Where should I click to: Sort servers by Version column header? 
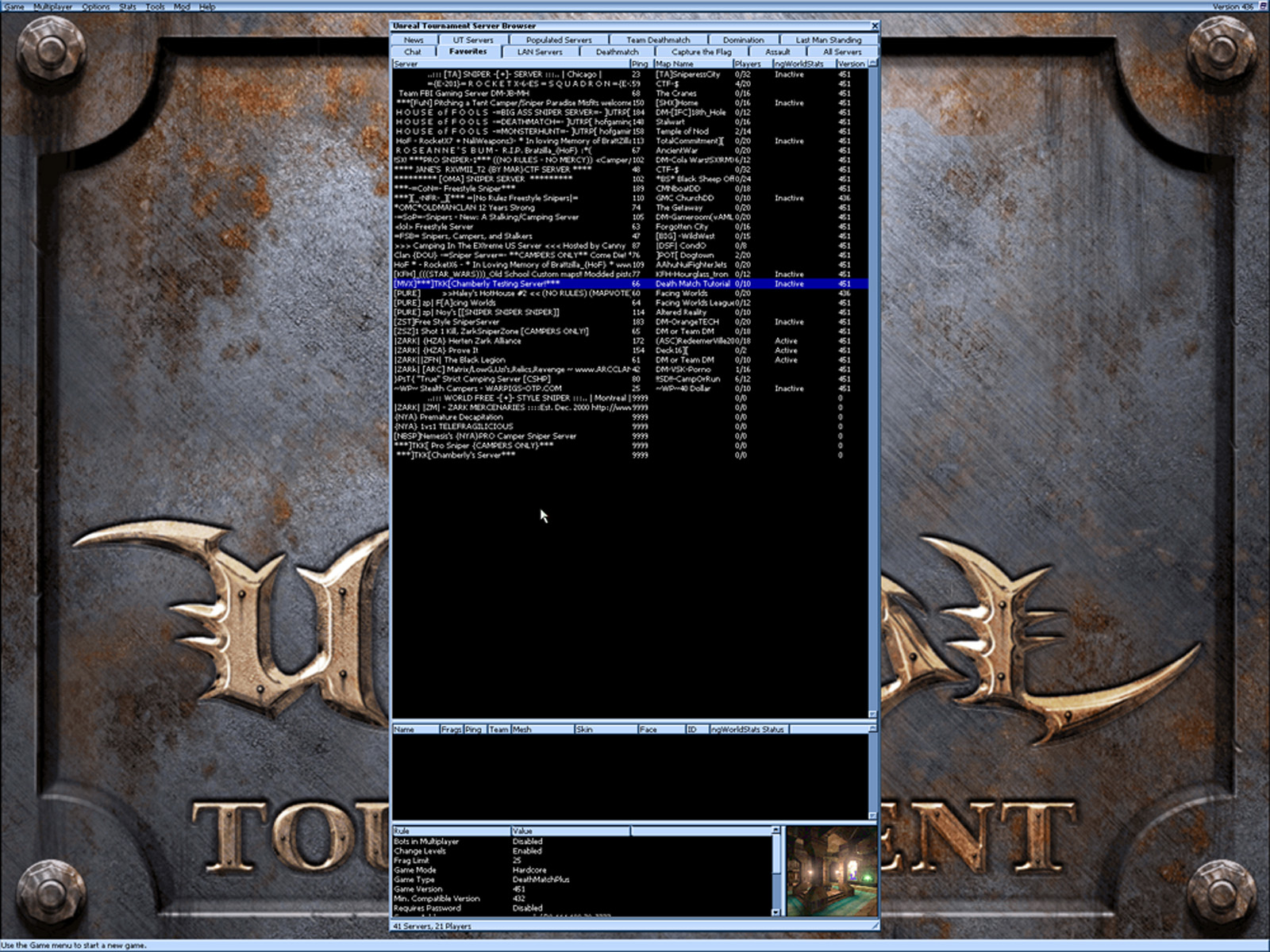pyautogui.click(x=851, y=63)
